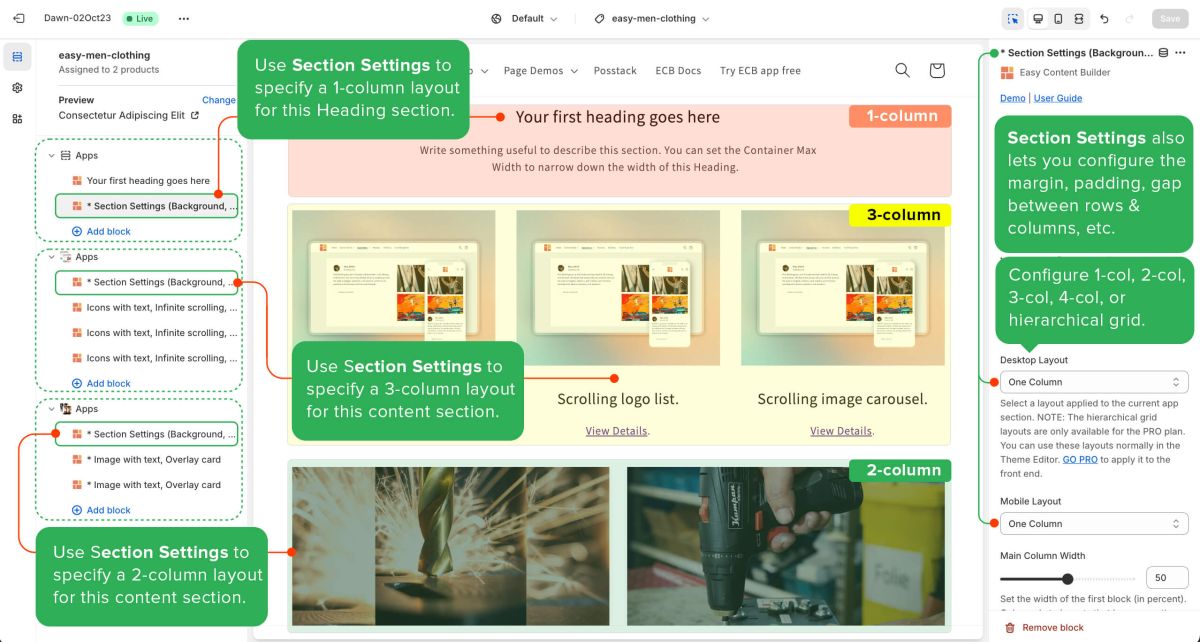
Task: Click the User Guide link
Action: tap(1058, 98)
